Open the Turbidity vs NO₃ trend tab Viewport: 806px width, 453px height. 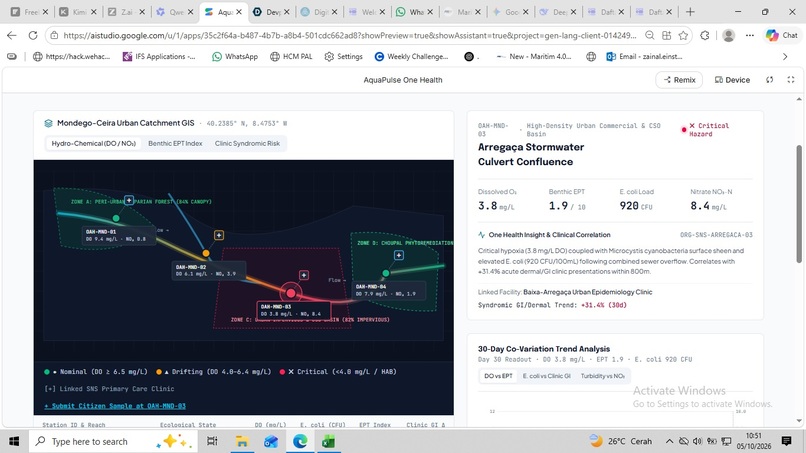coord(602,376)
